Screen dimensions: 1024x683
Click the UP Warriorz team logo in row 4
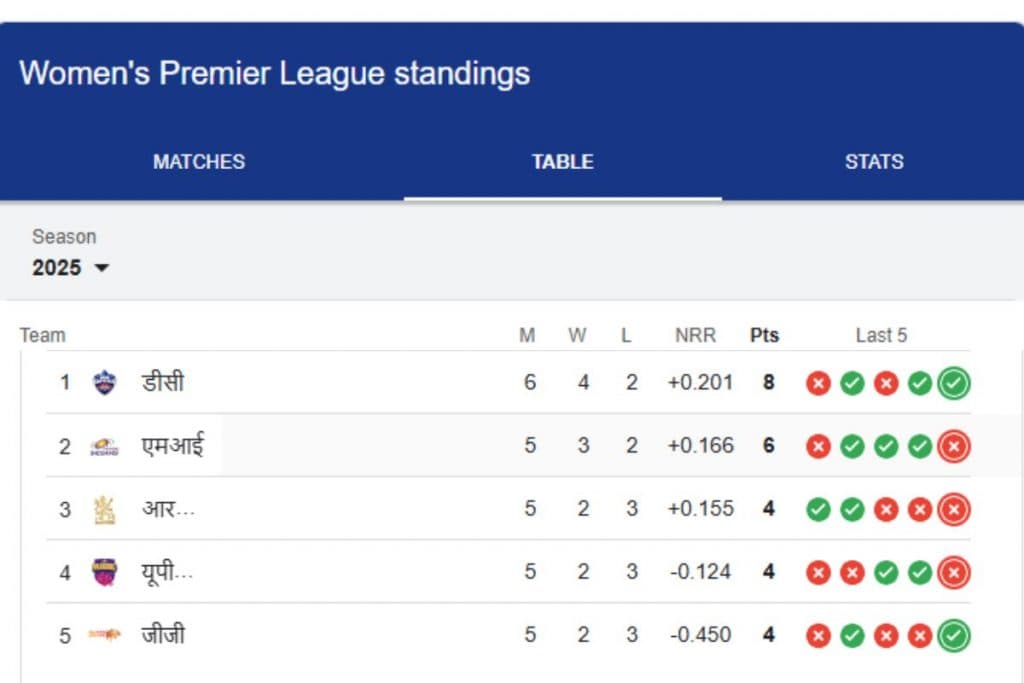tap(104, 572)
